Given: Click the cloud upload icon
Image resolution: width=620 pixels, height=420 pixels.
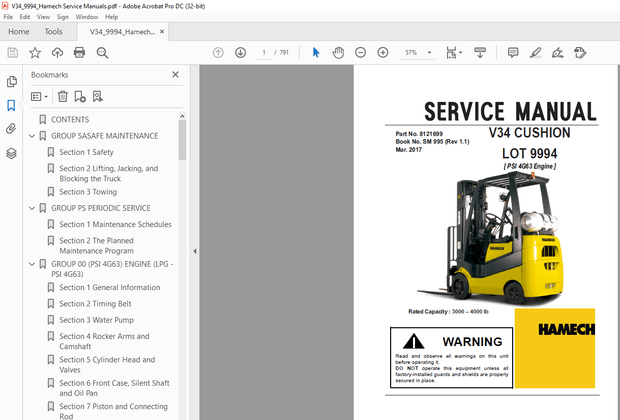Looking at the screenshot, I should pos(57,53).
